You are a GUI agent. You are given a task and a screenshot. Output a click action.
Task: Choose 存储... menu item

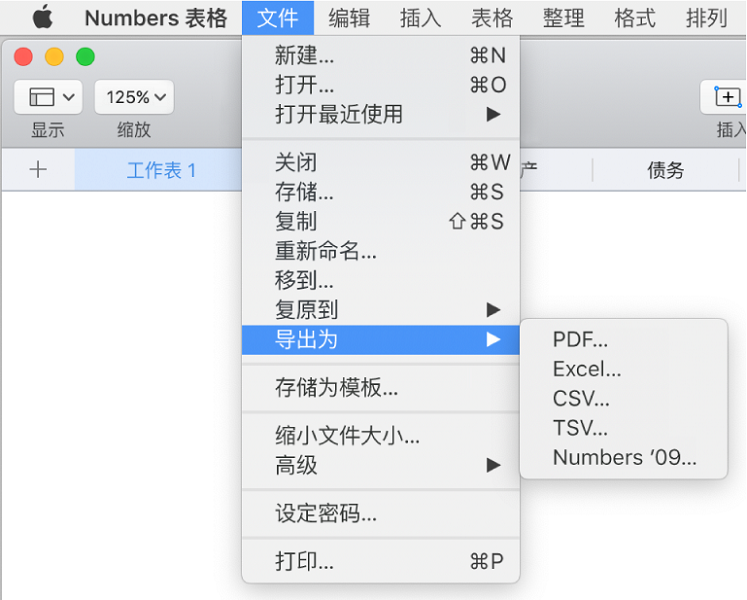(x=381, y=192)
